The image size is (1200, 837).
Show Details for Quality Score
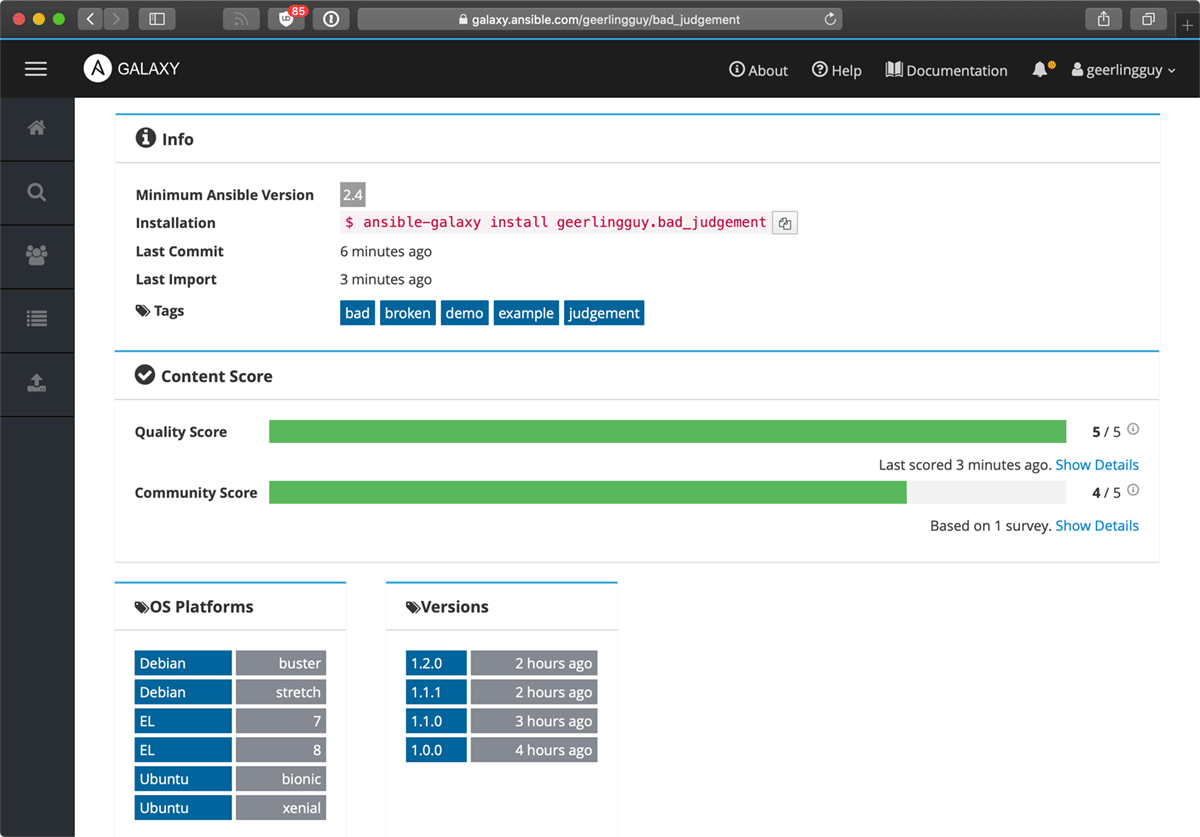click(1097, 465)
